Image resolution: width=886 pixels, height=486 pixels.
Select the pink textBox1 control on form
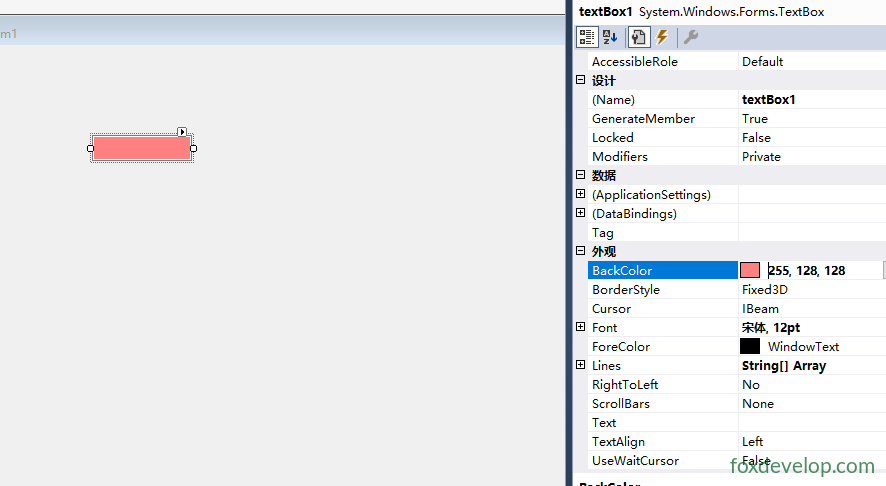pyautogui.click(x=142, y=148)
